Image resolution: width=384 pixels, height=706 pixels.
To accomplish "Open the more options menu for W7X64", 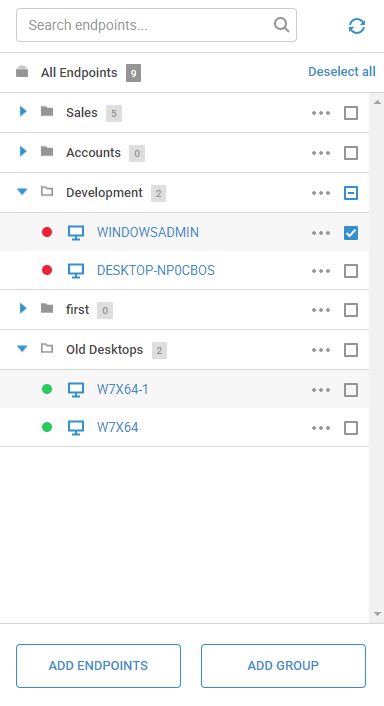I will click(321, 428).
